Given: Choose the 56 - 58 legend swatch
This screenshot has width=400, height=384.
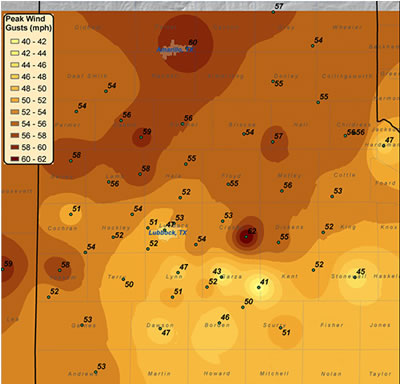Looking at the screenshot, I should click(15, 136).
